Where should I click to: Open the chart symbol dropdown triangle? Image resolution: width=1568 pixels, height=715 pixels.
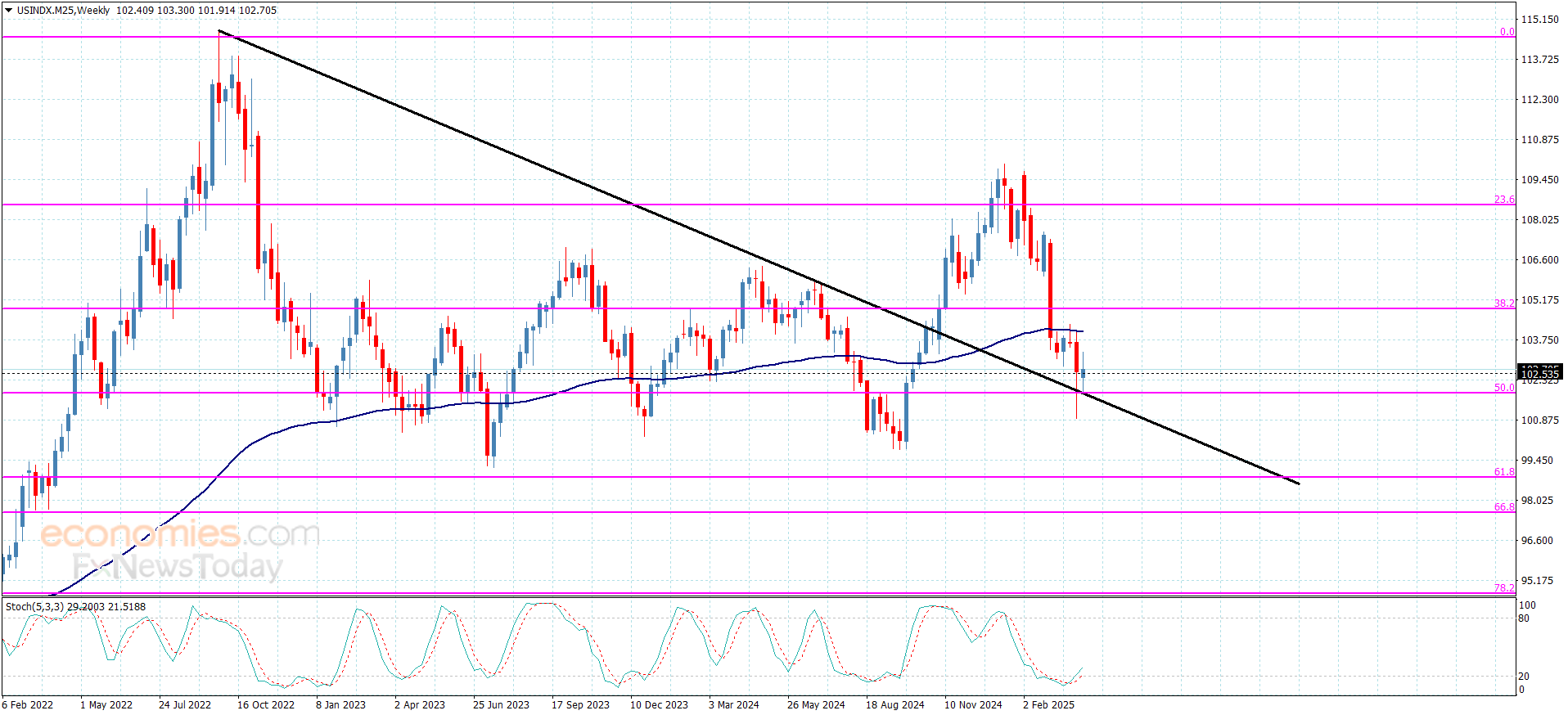point(8,11)
